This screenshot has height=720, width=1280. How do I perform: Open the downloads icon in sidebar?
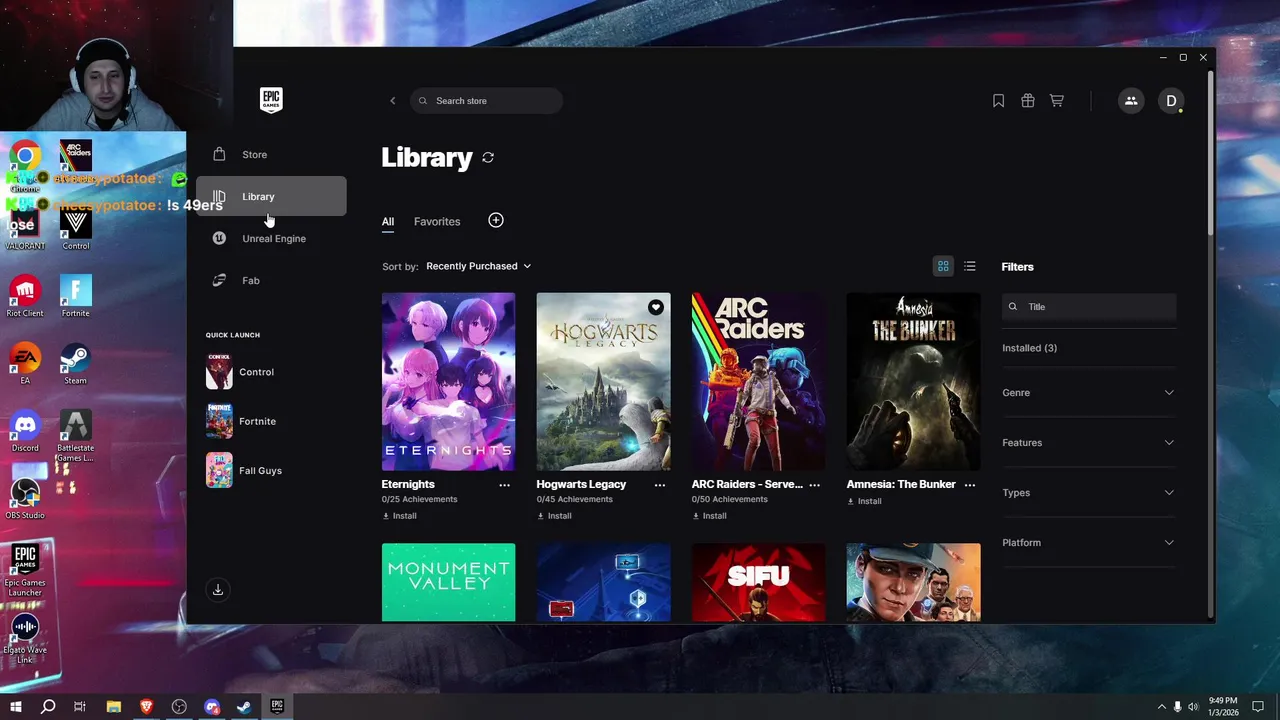[217, 590]
